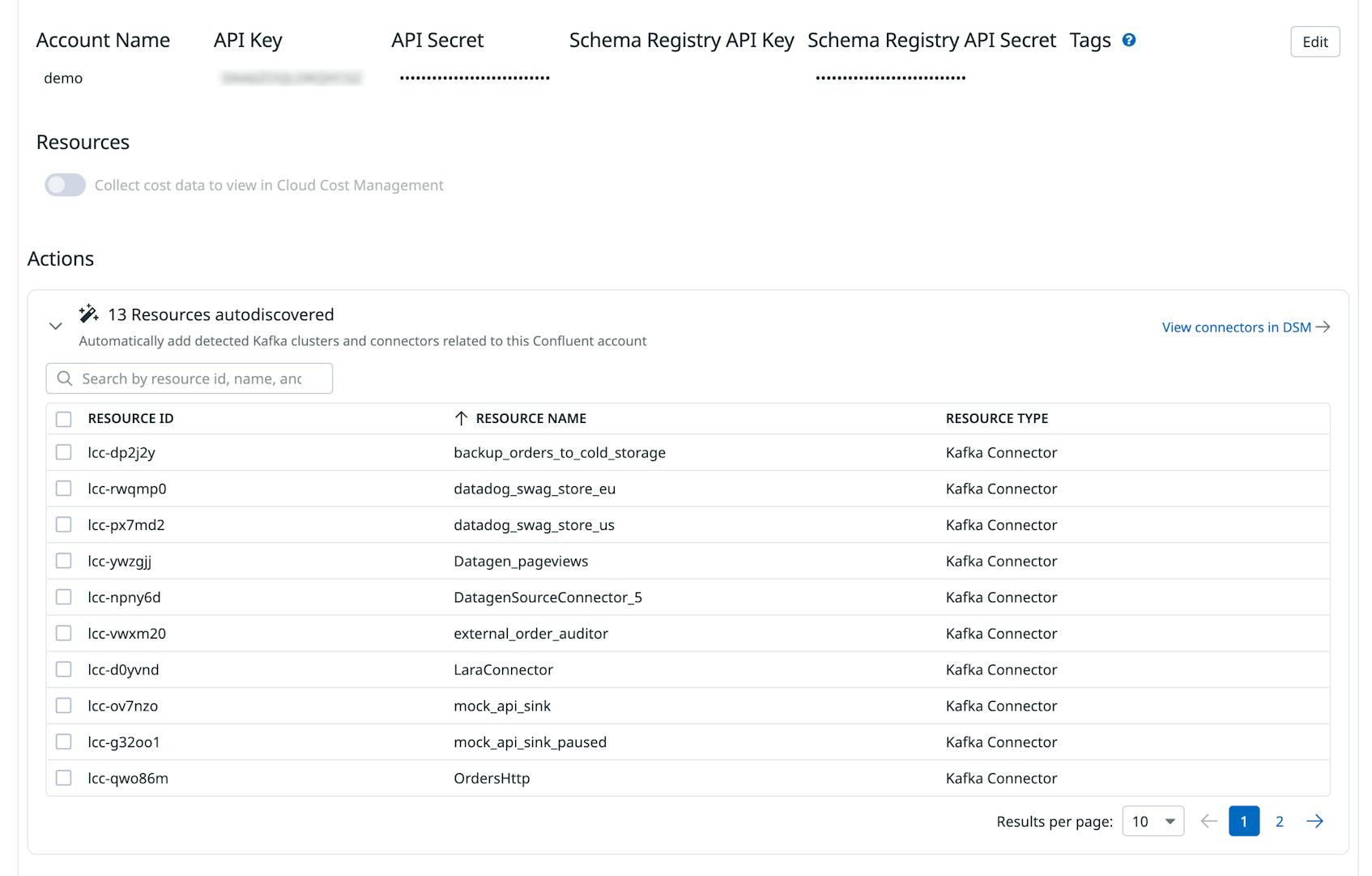Click the magic wand autodiscovery icon
This screenshot has height=876, width=1372.
(88, 312)
